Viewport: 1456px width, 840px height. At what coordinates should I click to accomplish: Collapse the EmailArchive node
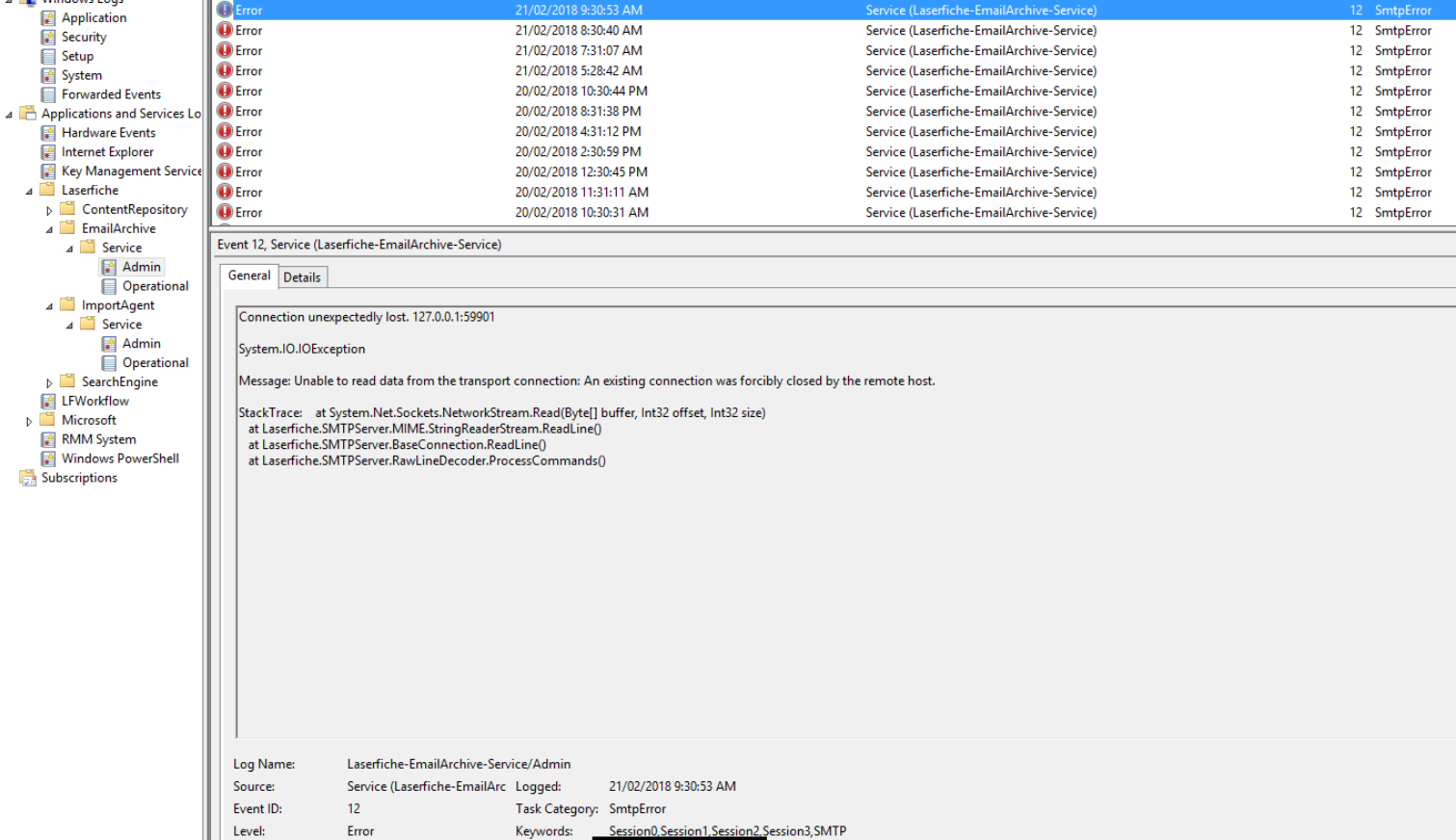49,229
